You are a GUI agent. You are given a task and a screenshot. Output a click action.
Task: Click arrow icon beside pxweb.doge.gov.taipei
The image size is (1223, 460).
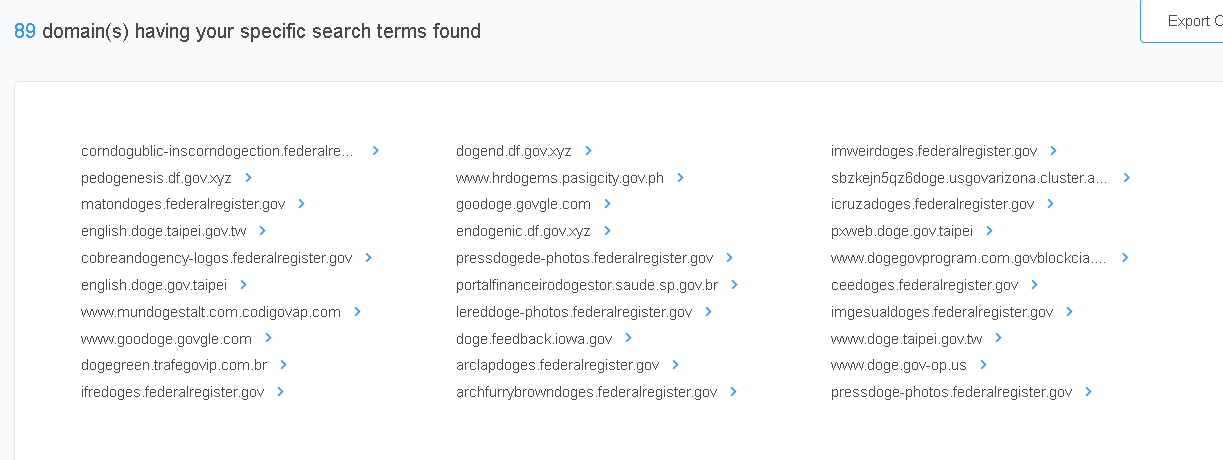[x=990, y=231]
